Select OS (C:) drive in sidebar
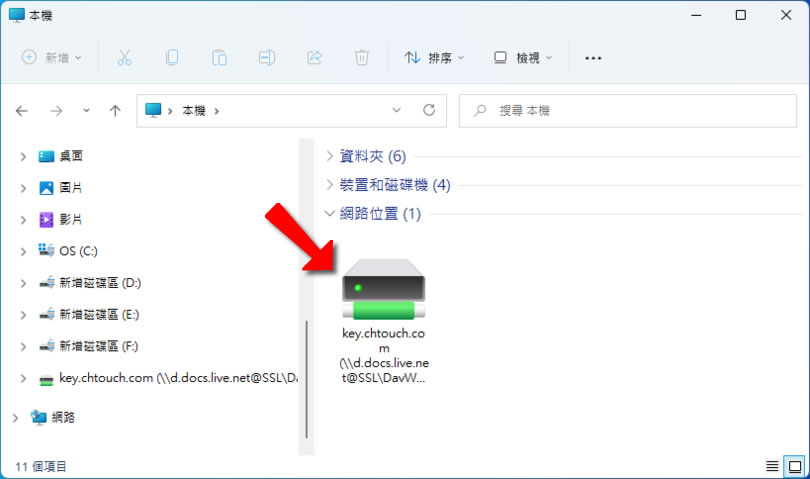The height and width of the screenshot is (479, 810). (x=68, y=251)
